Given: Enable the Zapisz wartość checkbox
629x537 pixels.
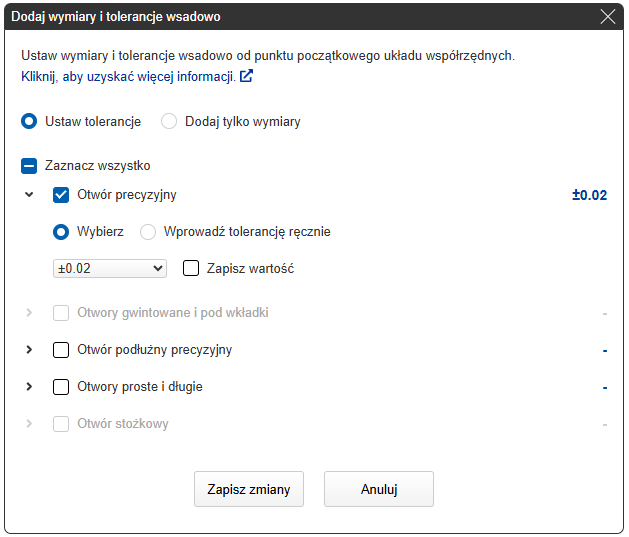Looking at the screenshot, I should [x=192, y=268].
